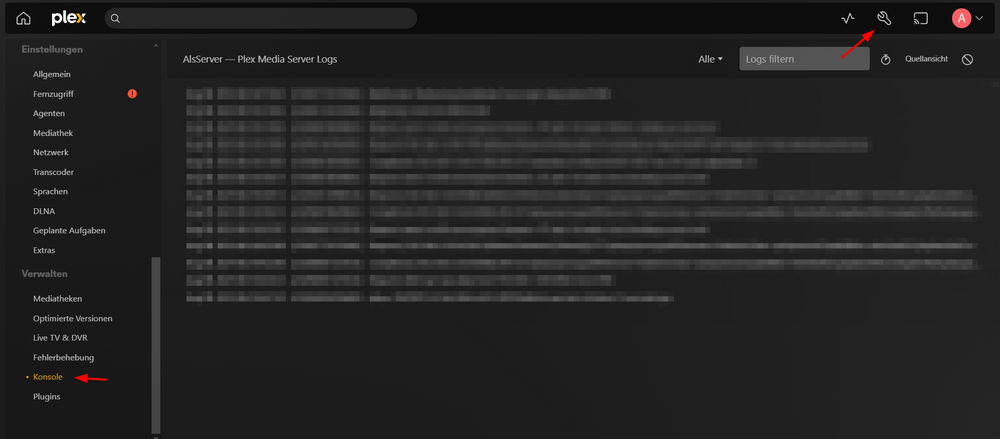Select the Konsole entry
The height and width of the screenshot is (439, 1000).
point(48,377)
